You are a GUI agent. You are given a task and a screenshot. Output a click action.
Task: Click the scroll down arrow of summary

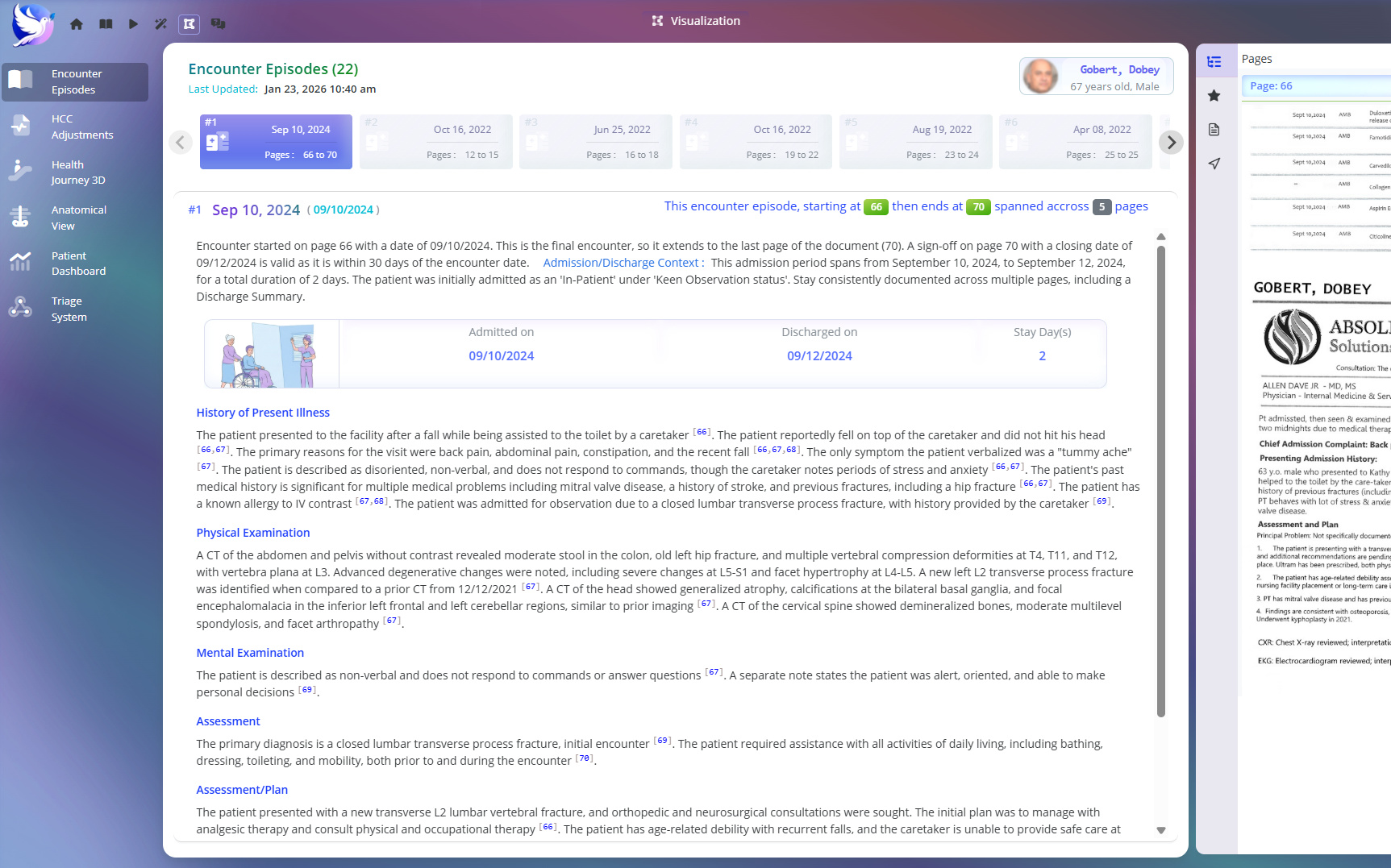(x=1160, y=830)
